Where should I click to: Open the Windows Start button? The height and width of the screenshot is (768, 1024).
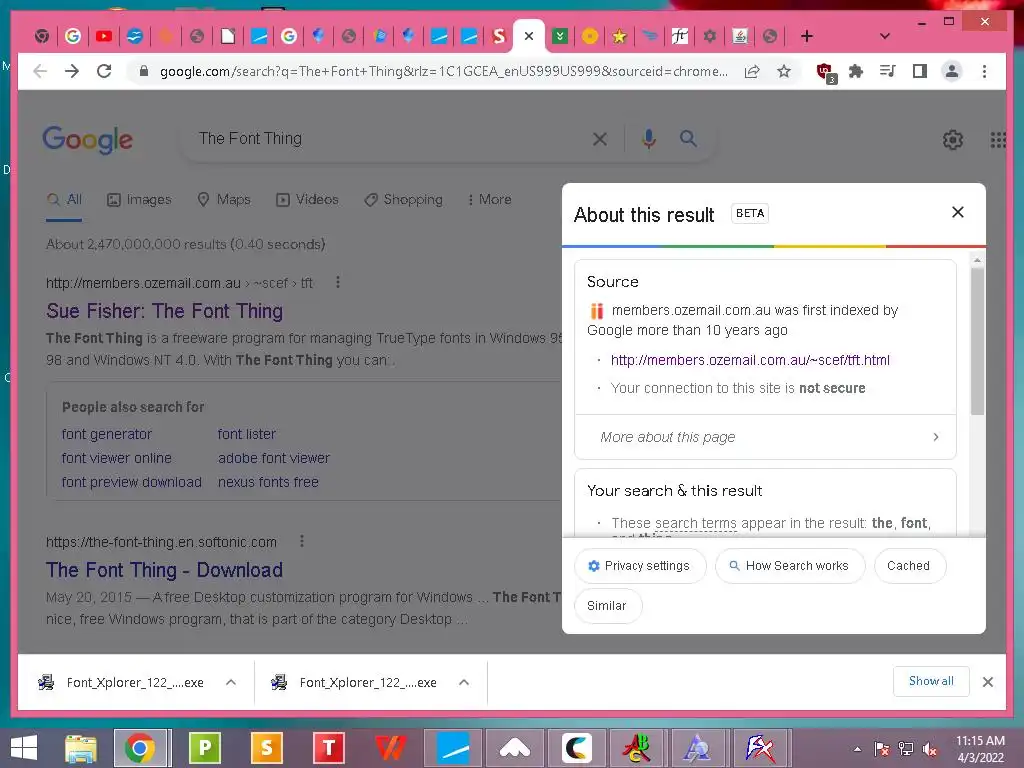[x=24, y=748]
